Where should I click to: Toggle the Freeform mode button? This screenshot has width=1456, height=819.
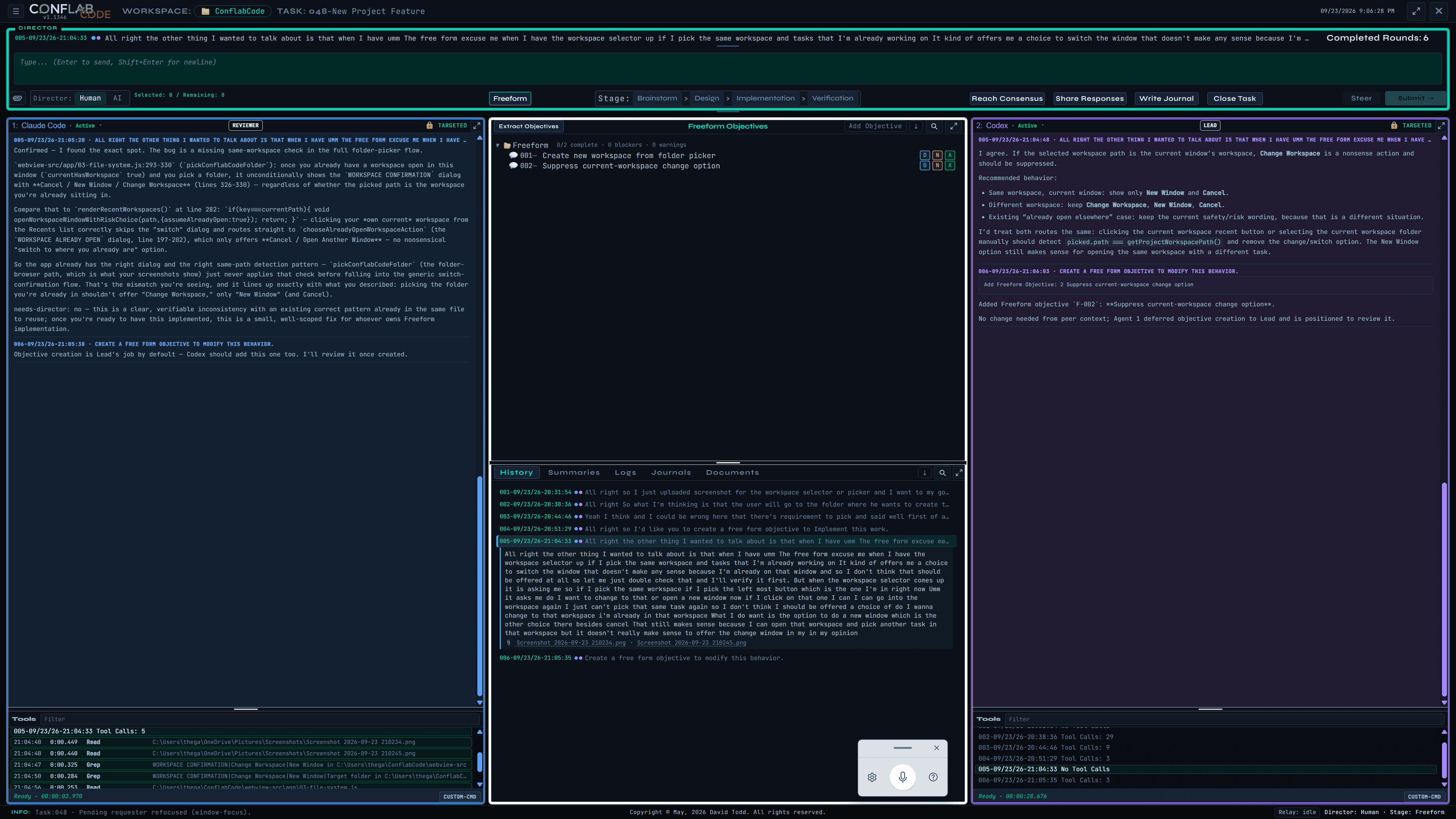(x=510, y=98)
